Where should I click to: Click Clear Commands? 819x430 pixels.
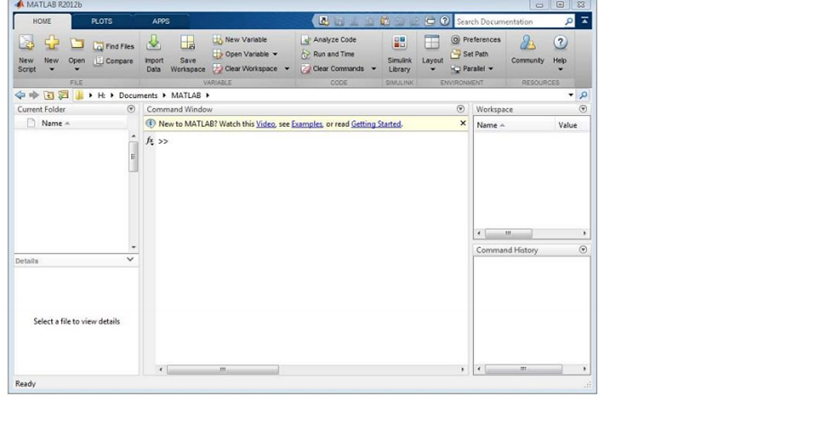pyautogui.click(x=332, y=69)
